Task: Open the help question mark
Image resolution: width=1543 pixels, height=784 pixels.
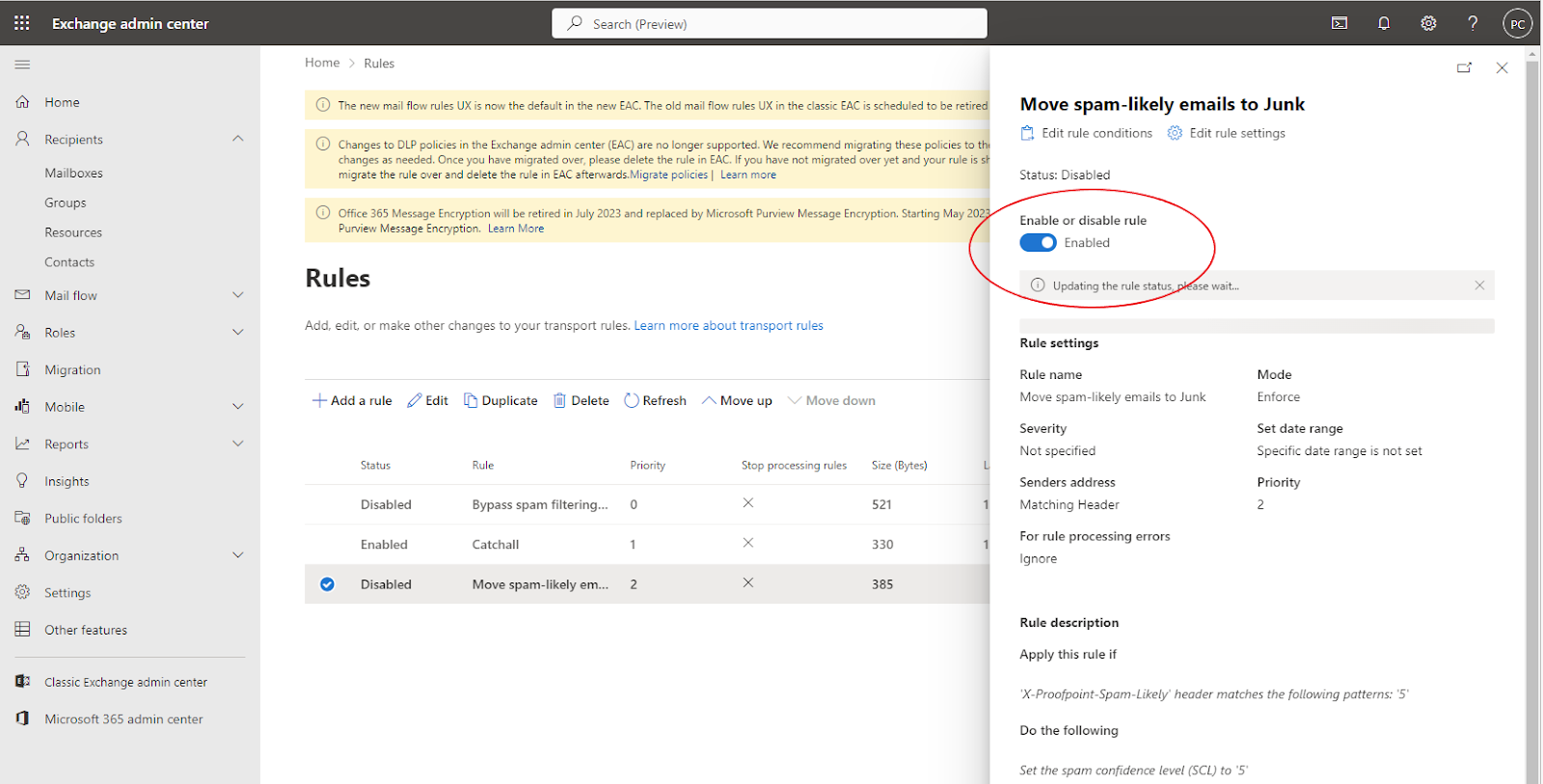Action: pyautogui.click(x=1473, y=23)
